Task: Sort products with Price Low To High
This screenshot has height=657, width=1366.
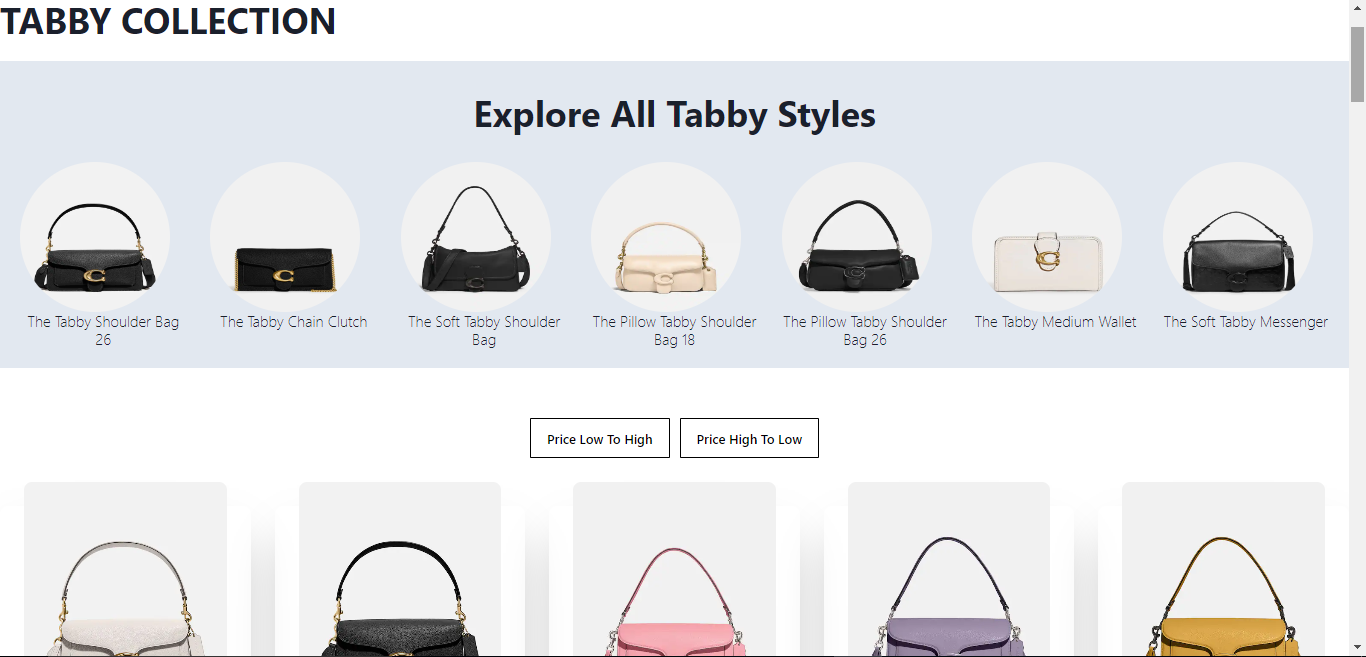Action: (x=600, y=438)
